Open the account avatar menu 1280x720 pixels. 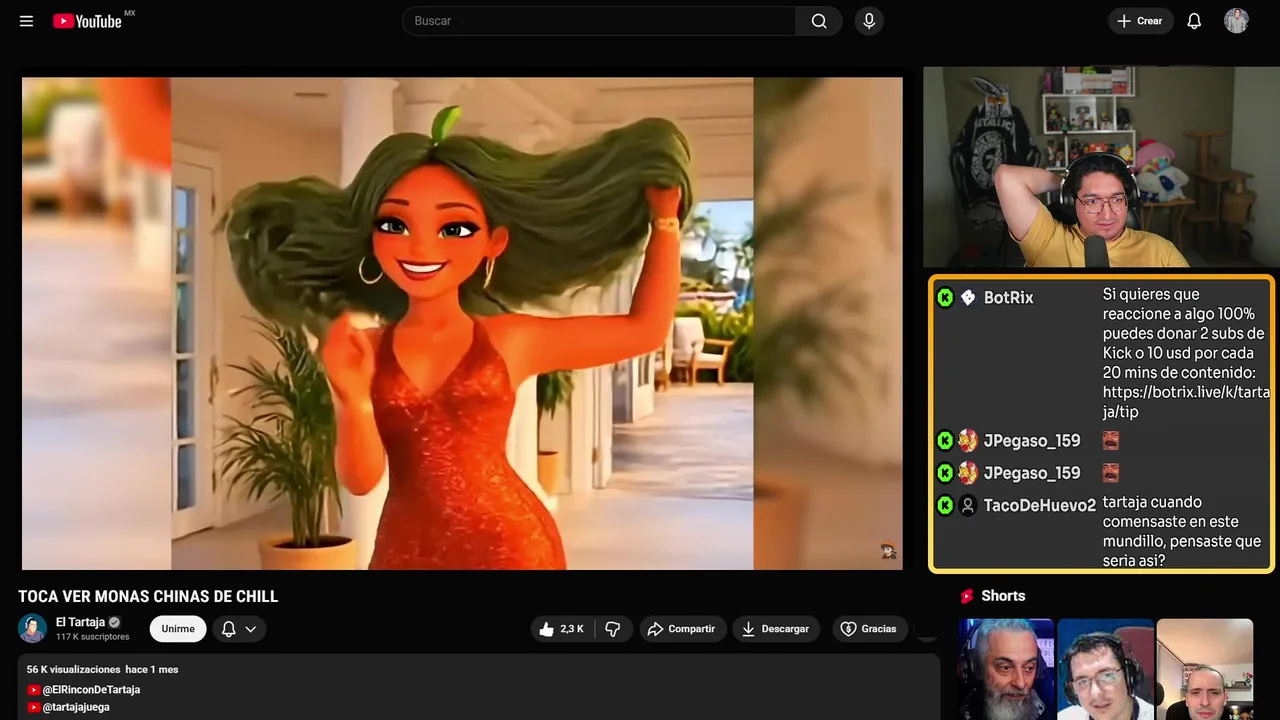(1236, 21)
